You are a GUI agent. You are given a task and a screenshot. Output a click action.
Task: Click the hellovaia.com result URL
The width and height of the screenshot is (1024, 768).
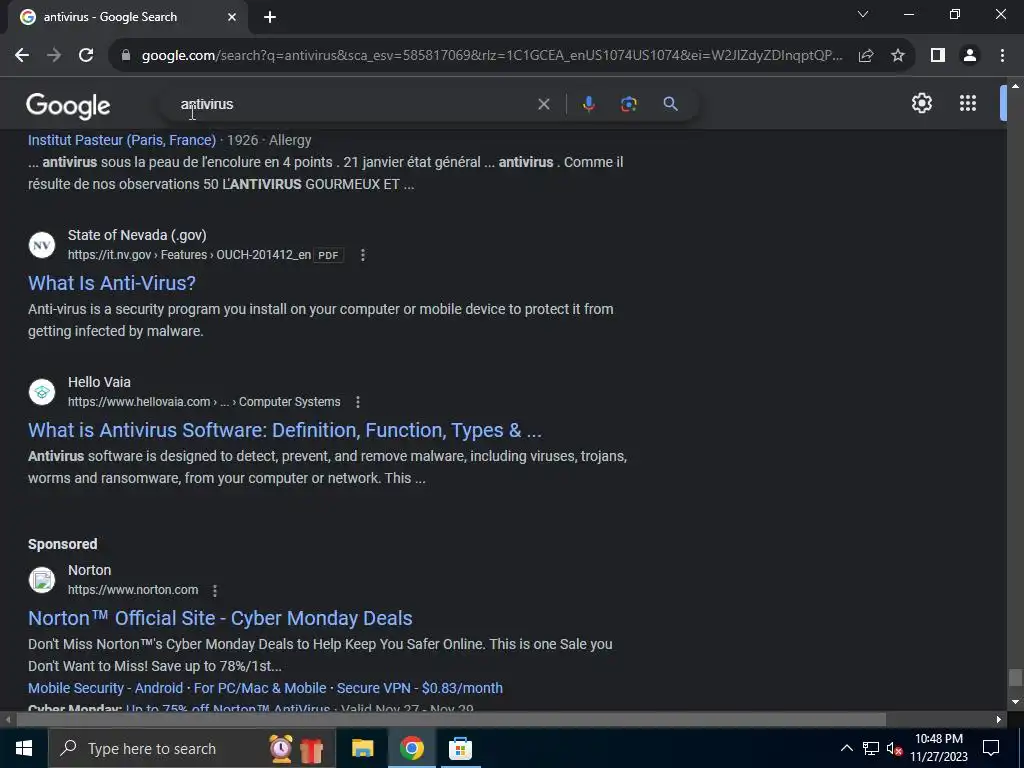coord(204,402)
